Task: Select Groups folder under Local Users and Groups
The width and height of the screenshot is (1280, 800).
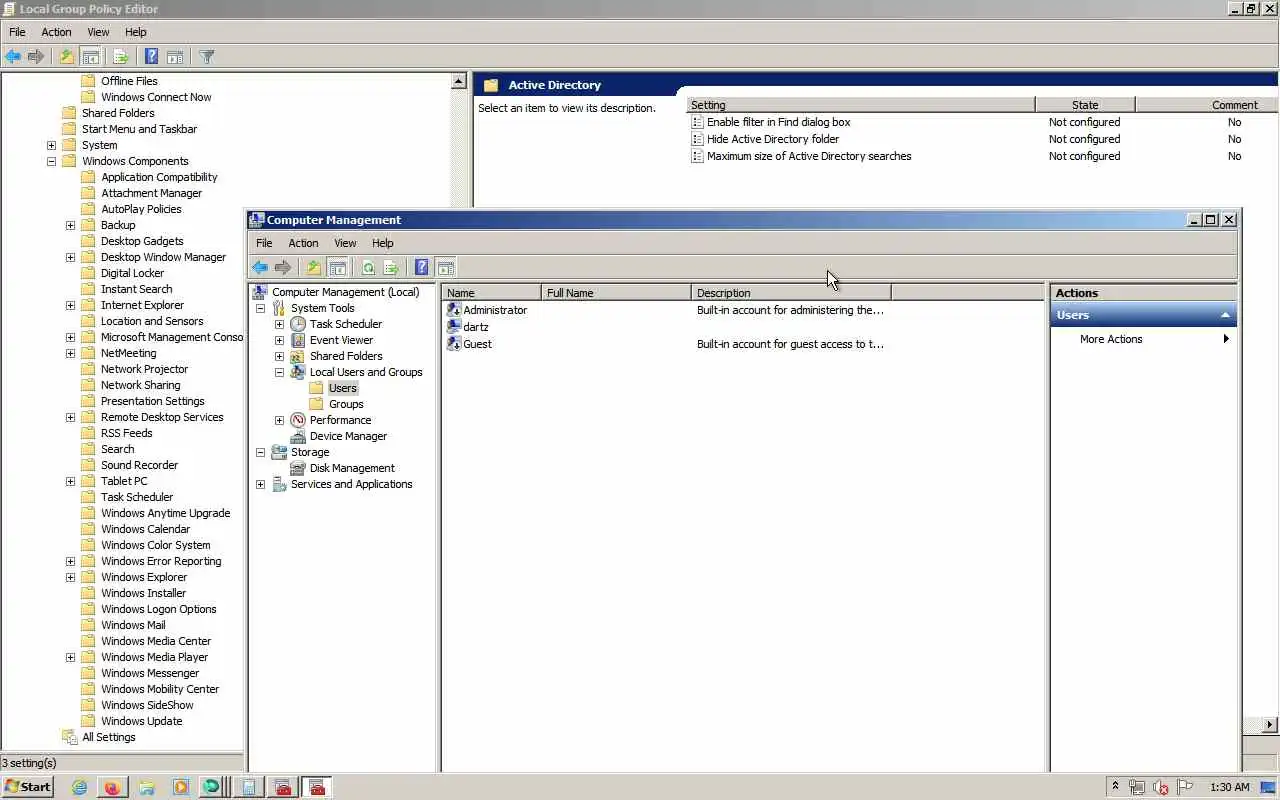Action: [346, 404]
